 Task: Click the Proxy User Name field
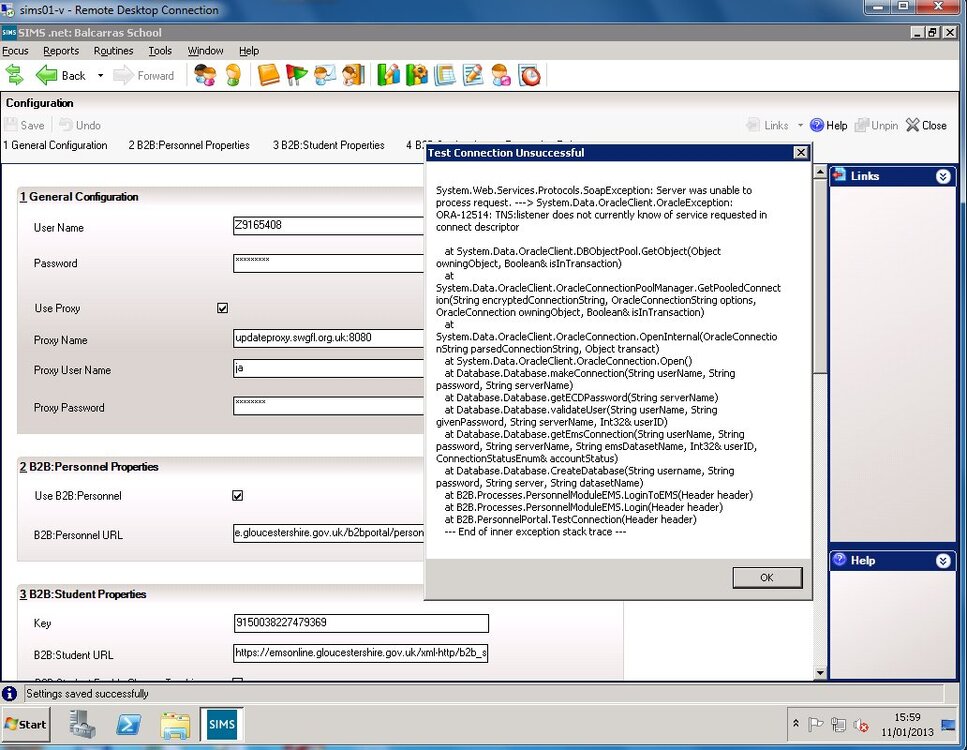pyautogui.click(x=329, y=368)
